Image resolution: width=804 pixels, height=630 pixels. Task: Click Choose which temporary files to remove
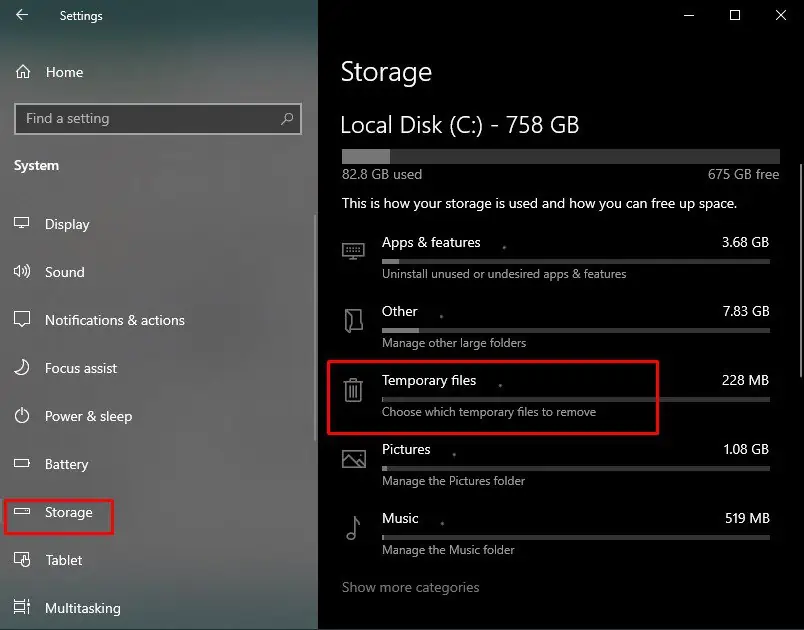pos(489,412)
